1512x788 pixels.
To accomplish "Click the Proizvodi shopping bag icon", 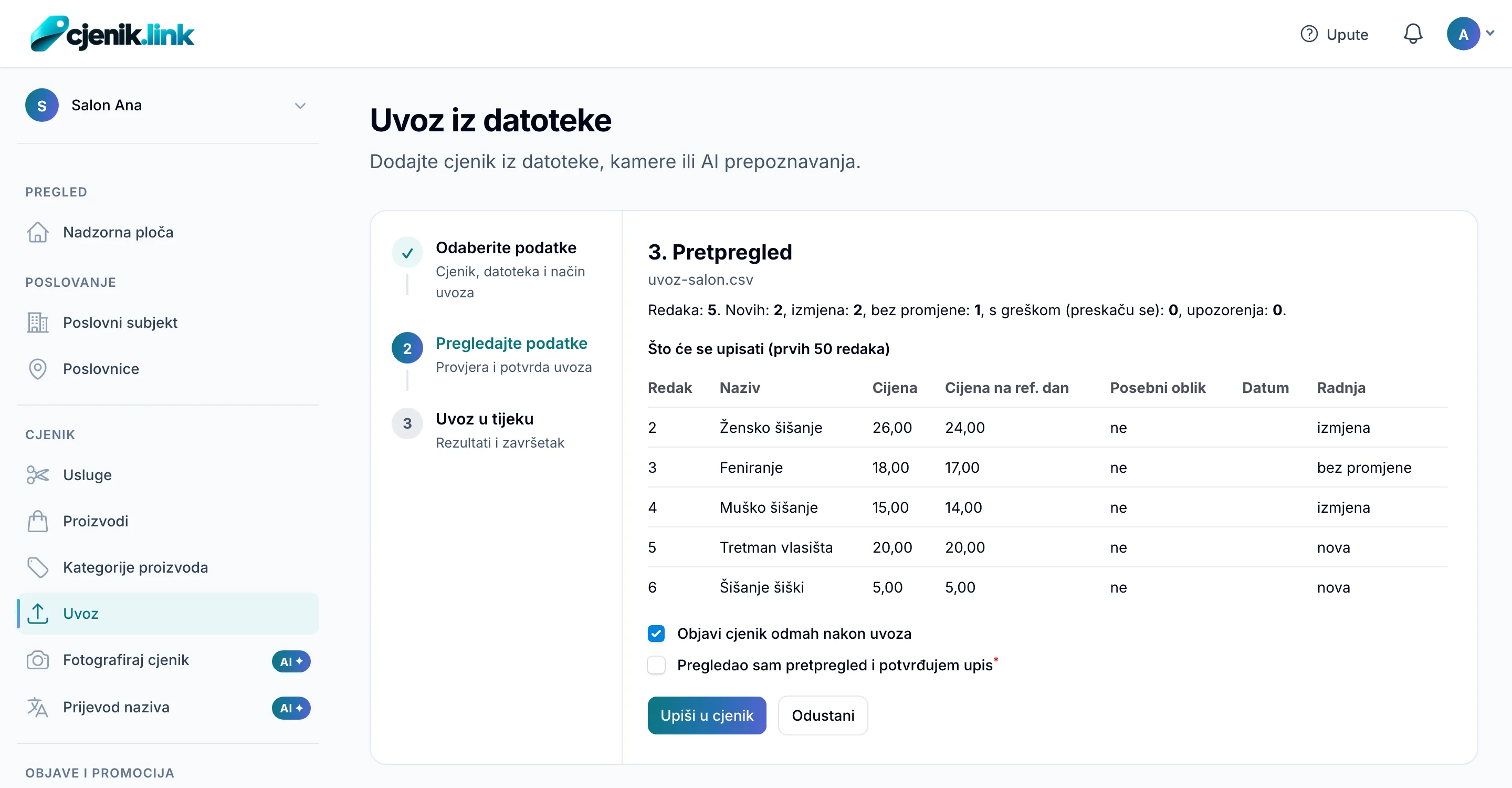I will pyautogui.click(x=38, y=521).
